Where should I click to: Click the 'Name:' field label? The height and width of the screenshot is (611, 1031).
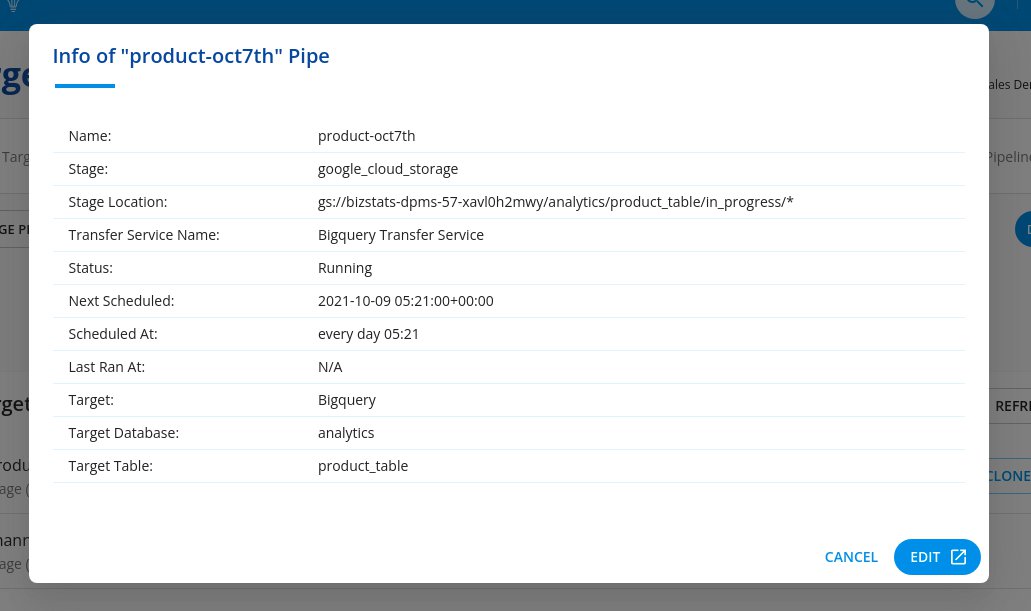90,136
